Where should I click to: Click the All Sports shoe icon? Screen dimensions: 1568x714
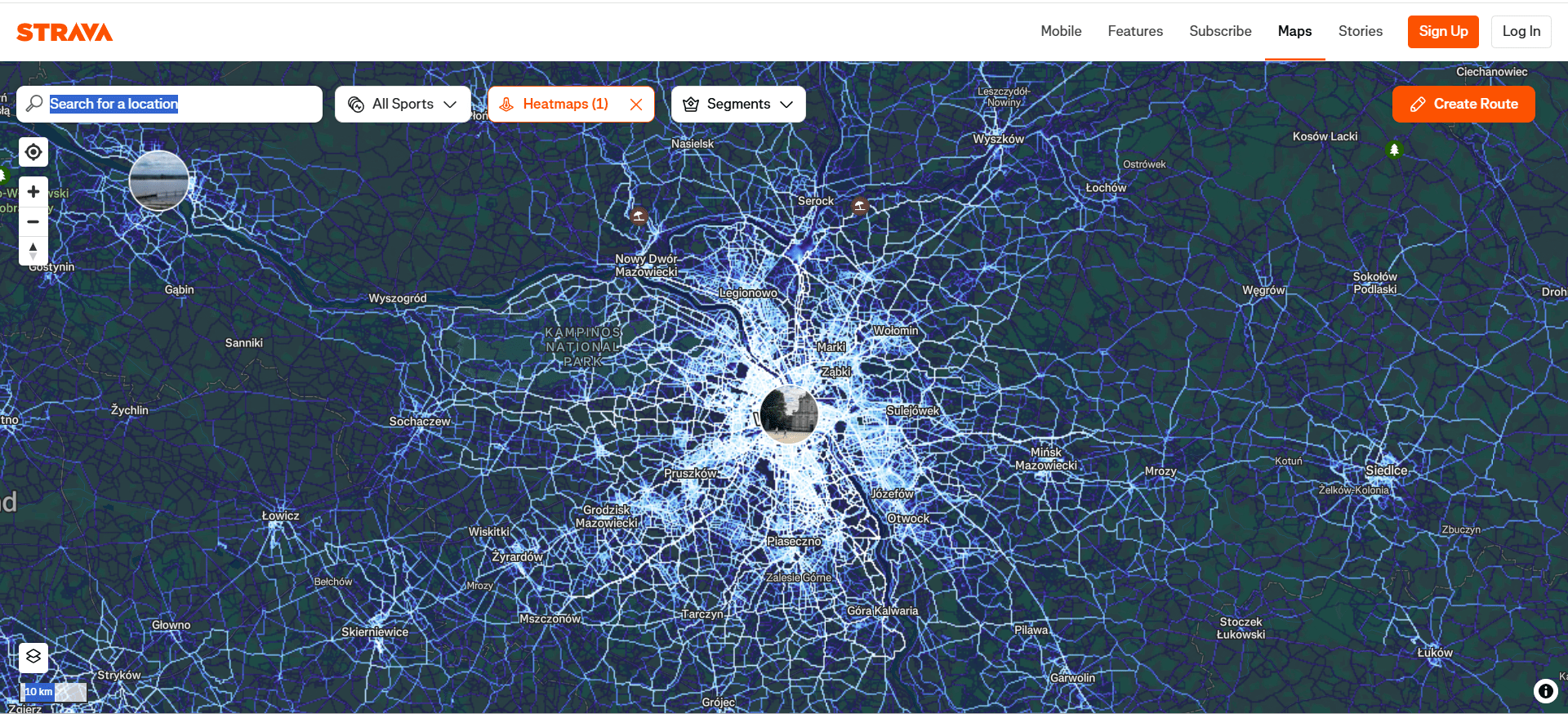pyautogui.click(x=356, y=105)
